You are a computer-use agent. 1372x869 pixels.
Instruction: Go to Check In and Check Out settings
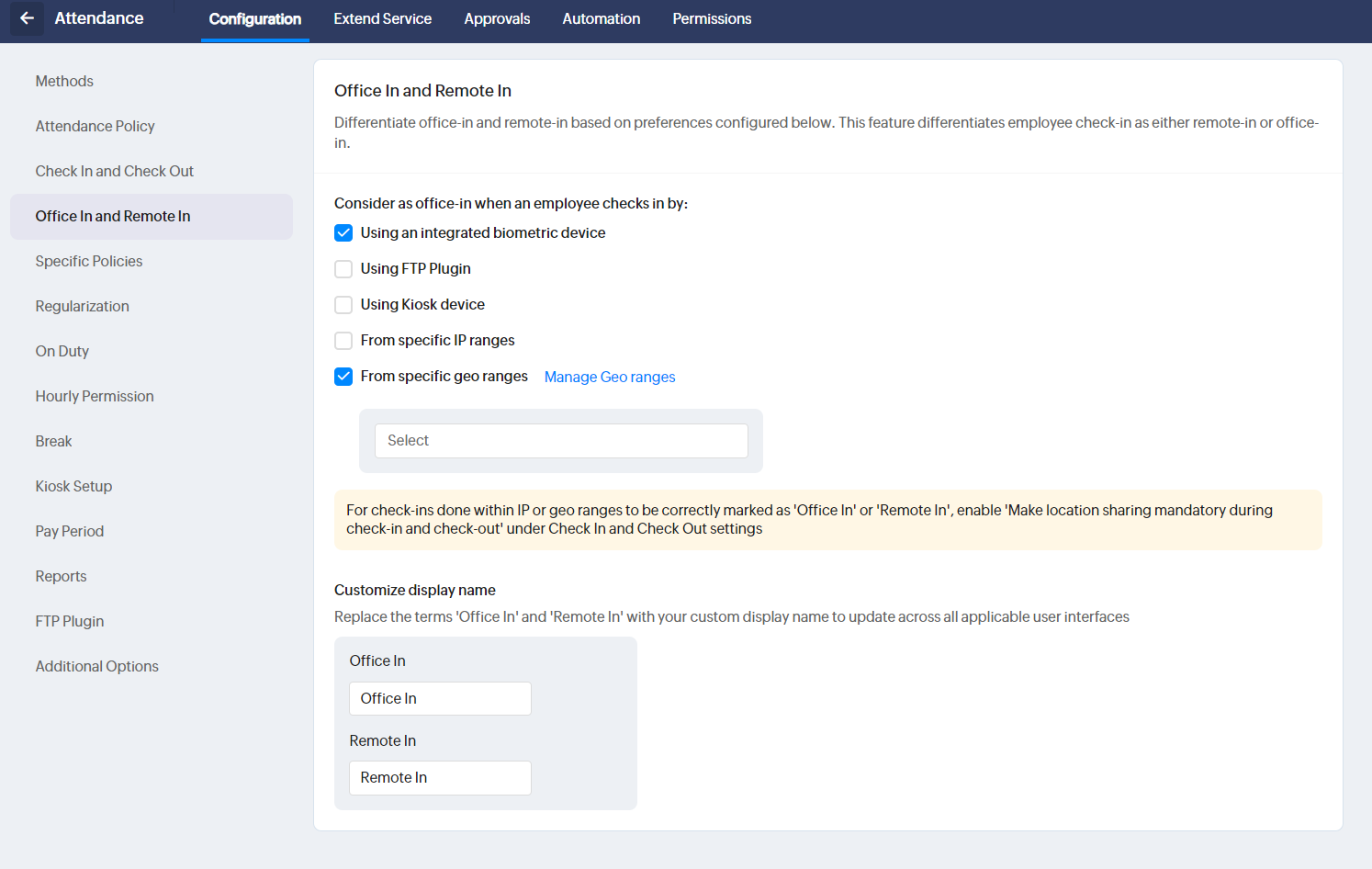115,172
